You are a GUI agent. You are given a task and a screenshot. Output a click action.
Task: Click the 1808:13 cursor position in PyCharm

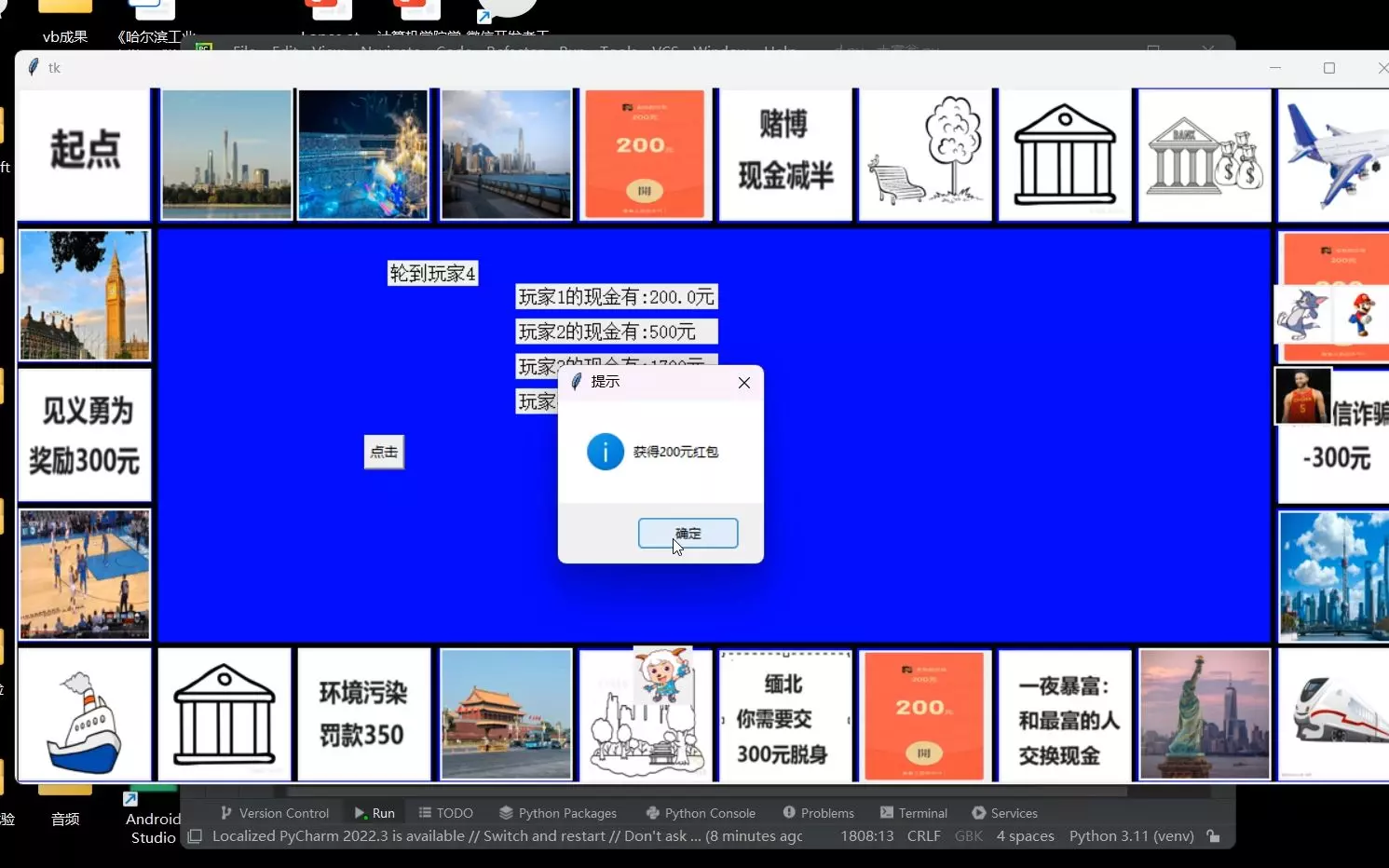(x=867, y=836)
